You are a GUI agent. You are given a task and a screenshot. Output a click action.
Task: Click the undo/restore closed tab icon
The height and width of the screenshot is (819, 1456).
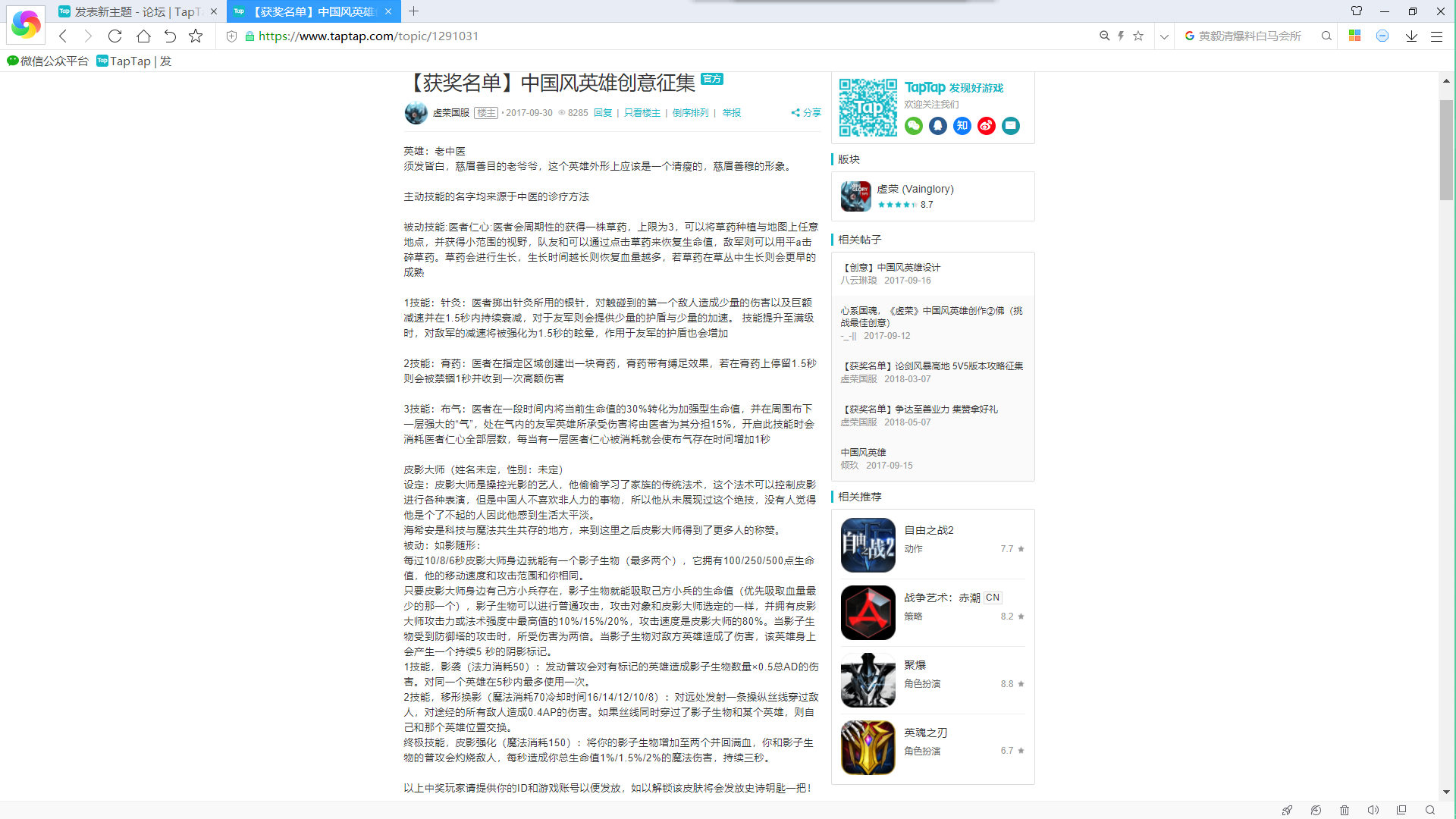coord(170,36)
